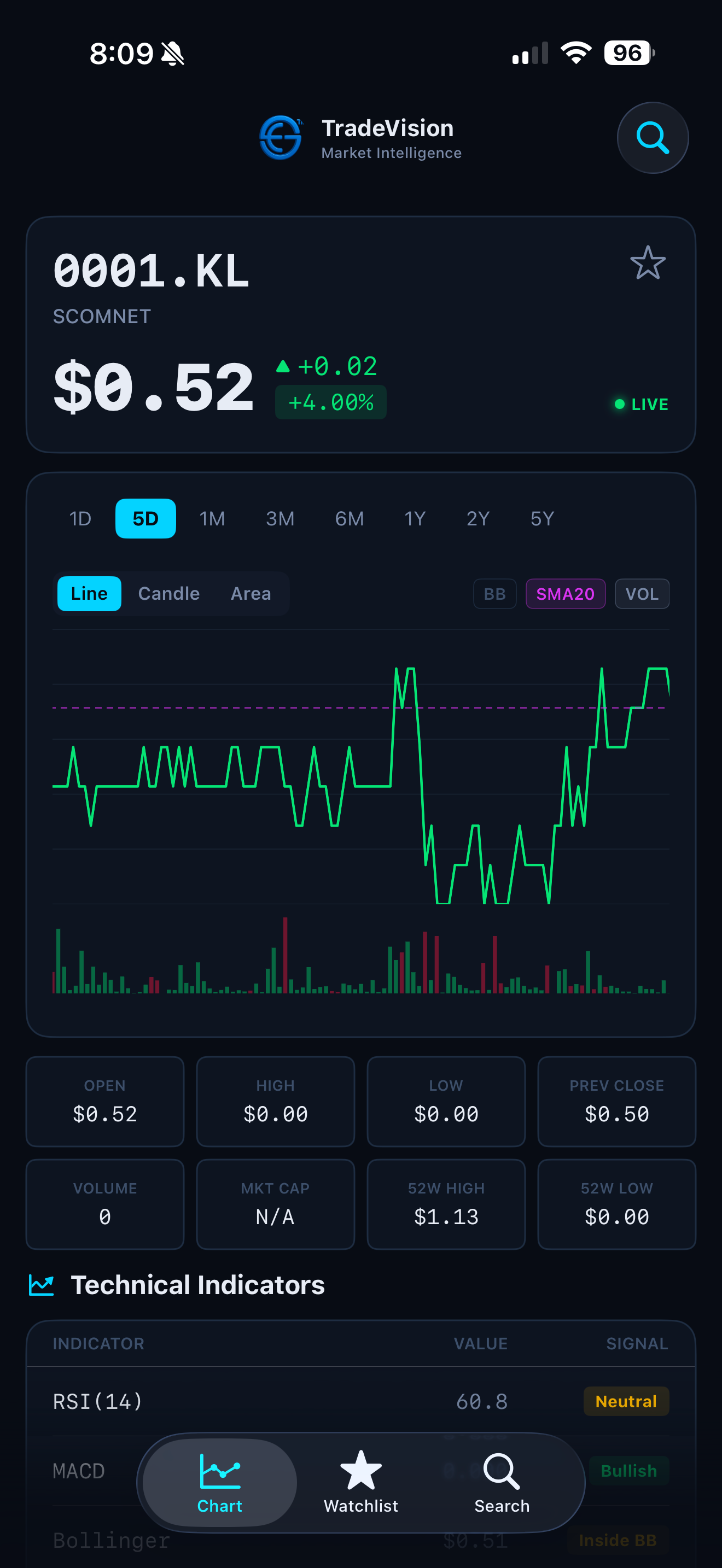Tap the SCOMNET company name
The height and width of the screenshot is (1568, 722).
coord(102,317)
